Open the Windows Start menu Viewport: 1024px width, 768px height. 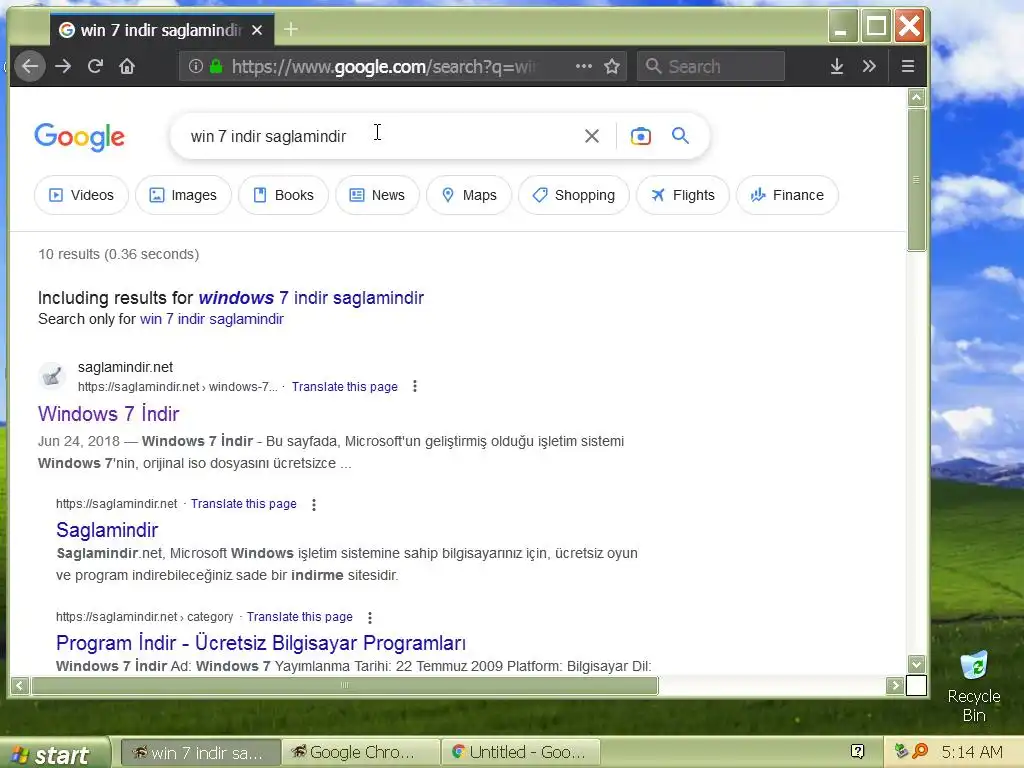coord(54,753)
